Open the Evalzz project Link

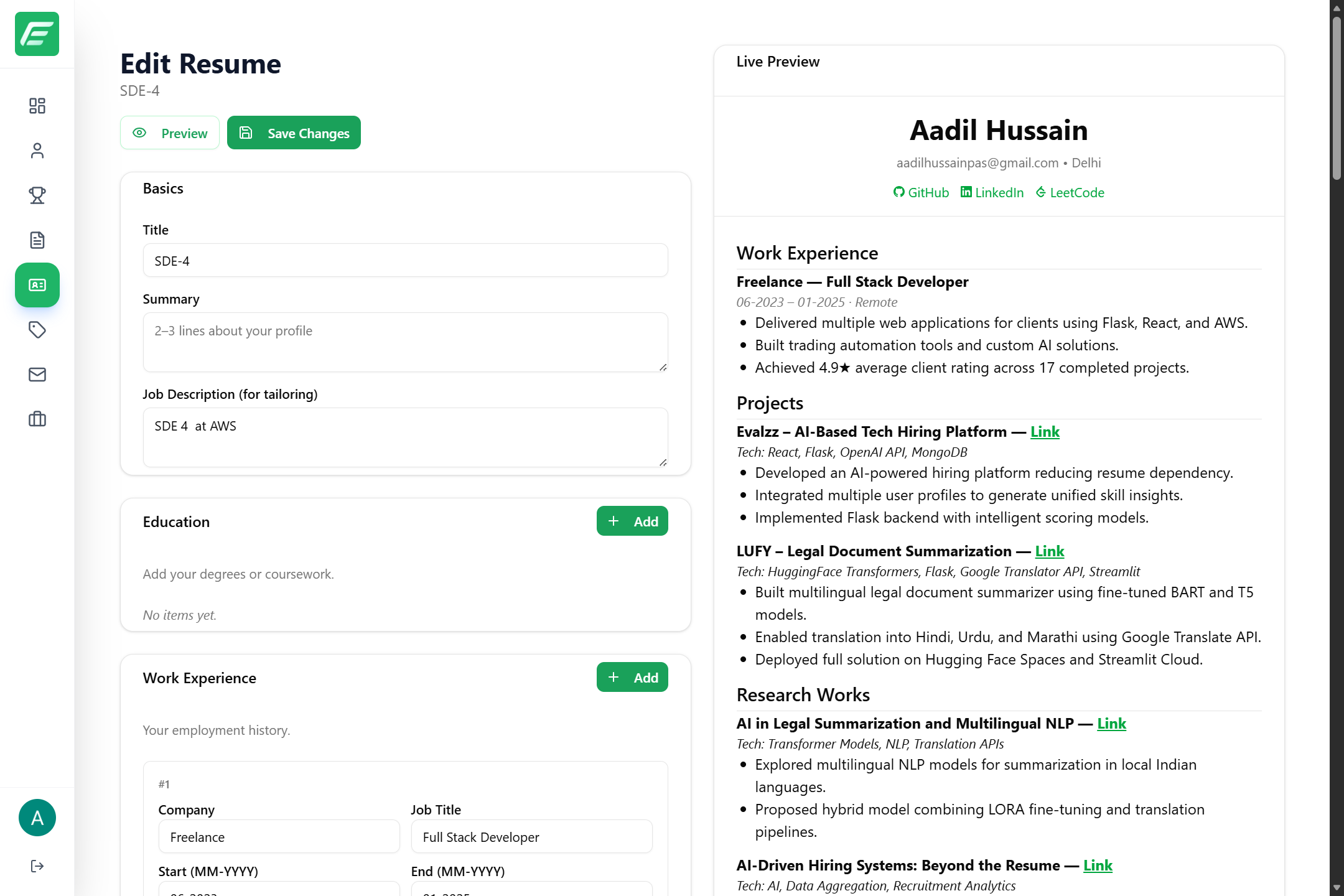tap(1044, 431)
